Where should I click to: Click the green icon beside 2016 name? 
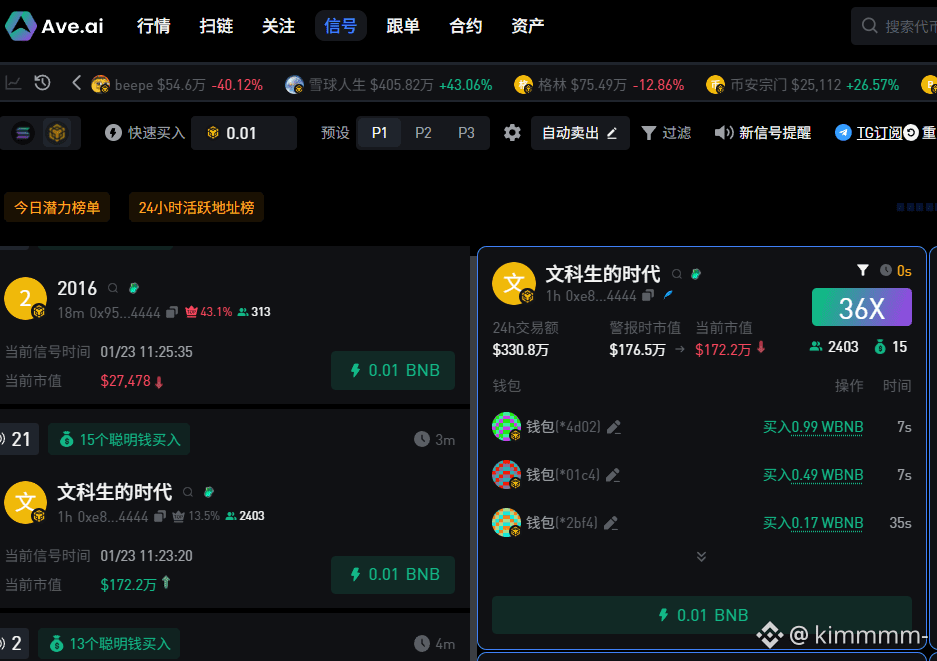pyautogui.click(x=134, y=288)
